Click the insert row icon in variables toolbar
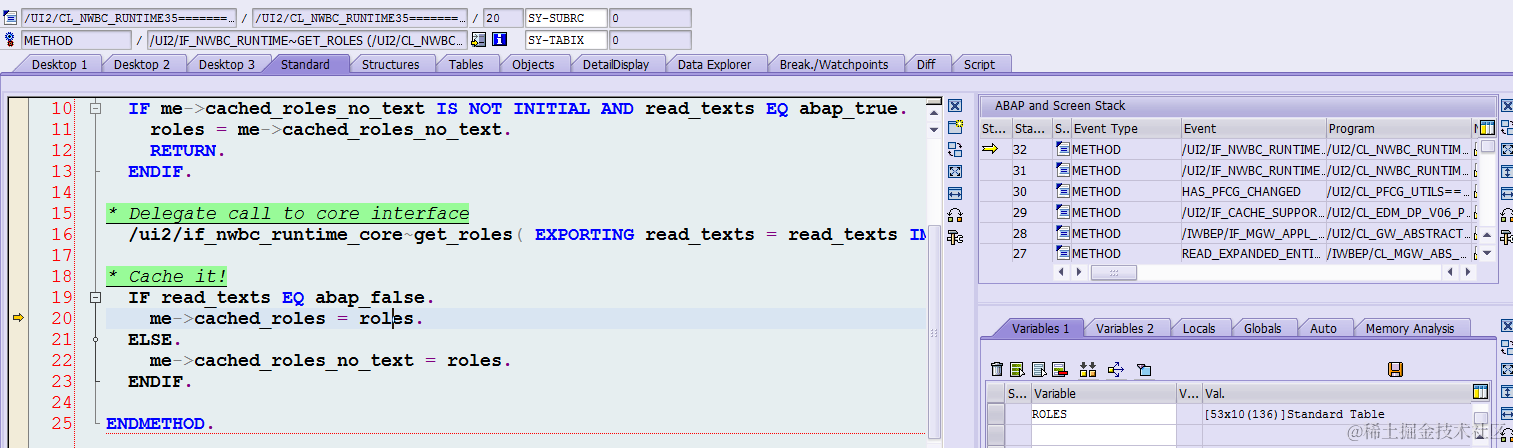This screenshot has width=1513, height=448. (x=1017, y=369)
